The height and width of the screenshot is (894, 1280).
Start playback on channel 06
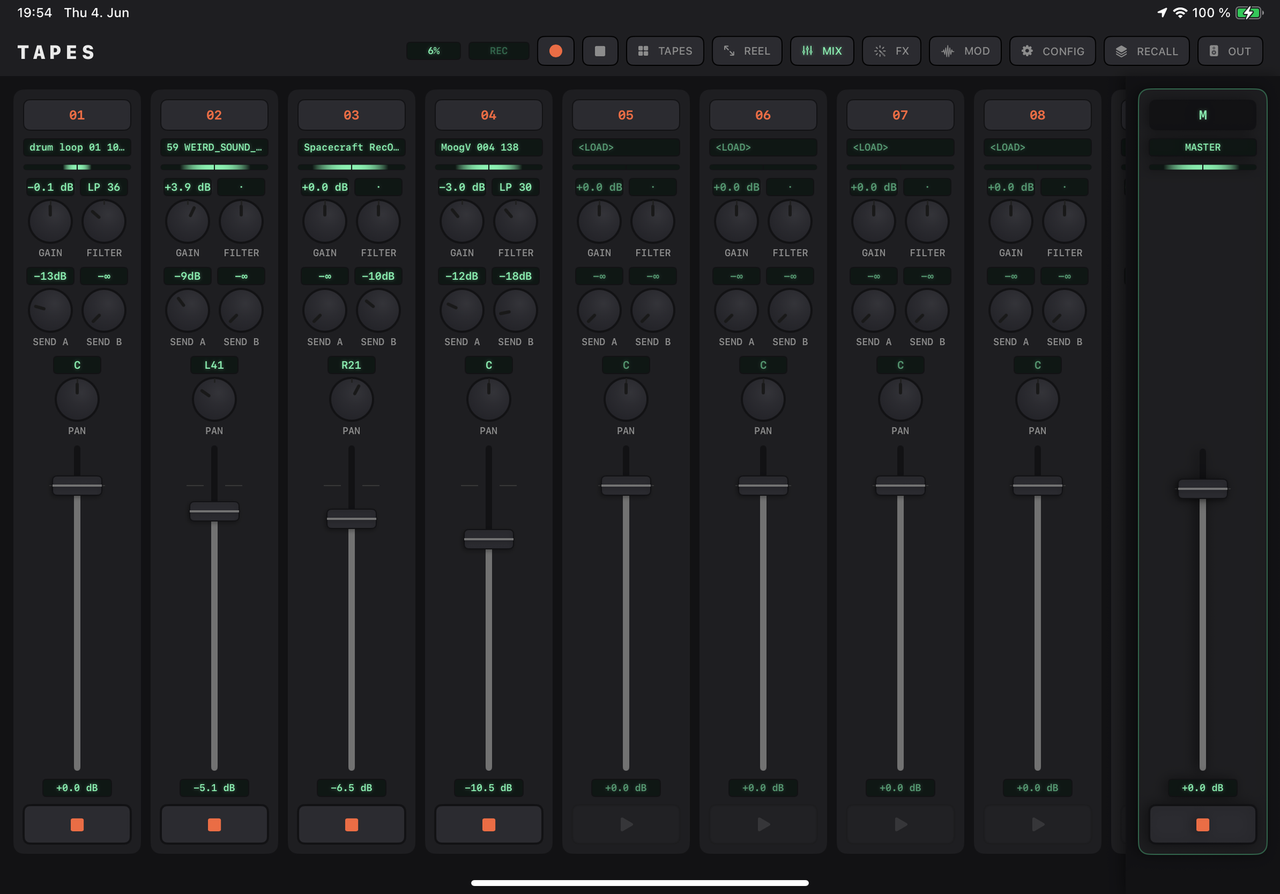point(763,825)
